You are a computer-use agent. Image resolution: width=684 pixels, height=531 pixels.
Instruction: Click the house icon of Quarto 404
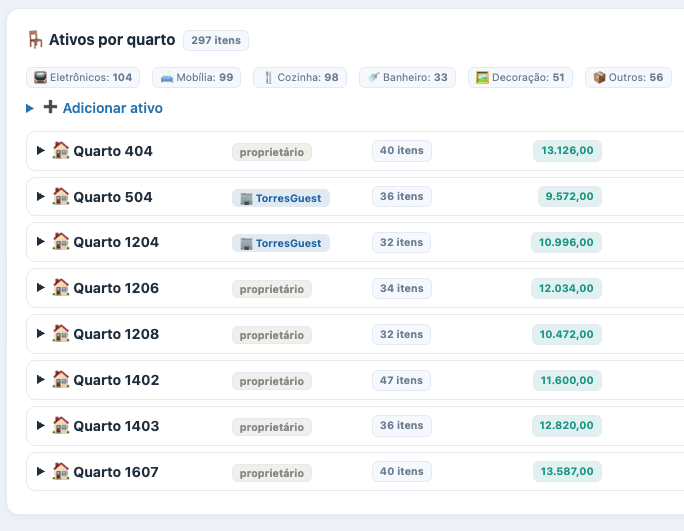tap(61, 151)
